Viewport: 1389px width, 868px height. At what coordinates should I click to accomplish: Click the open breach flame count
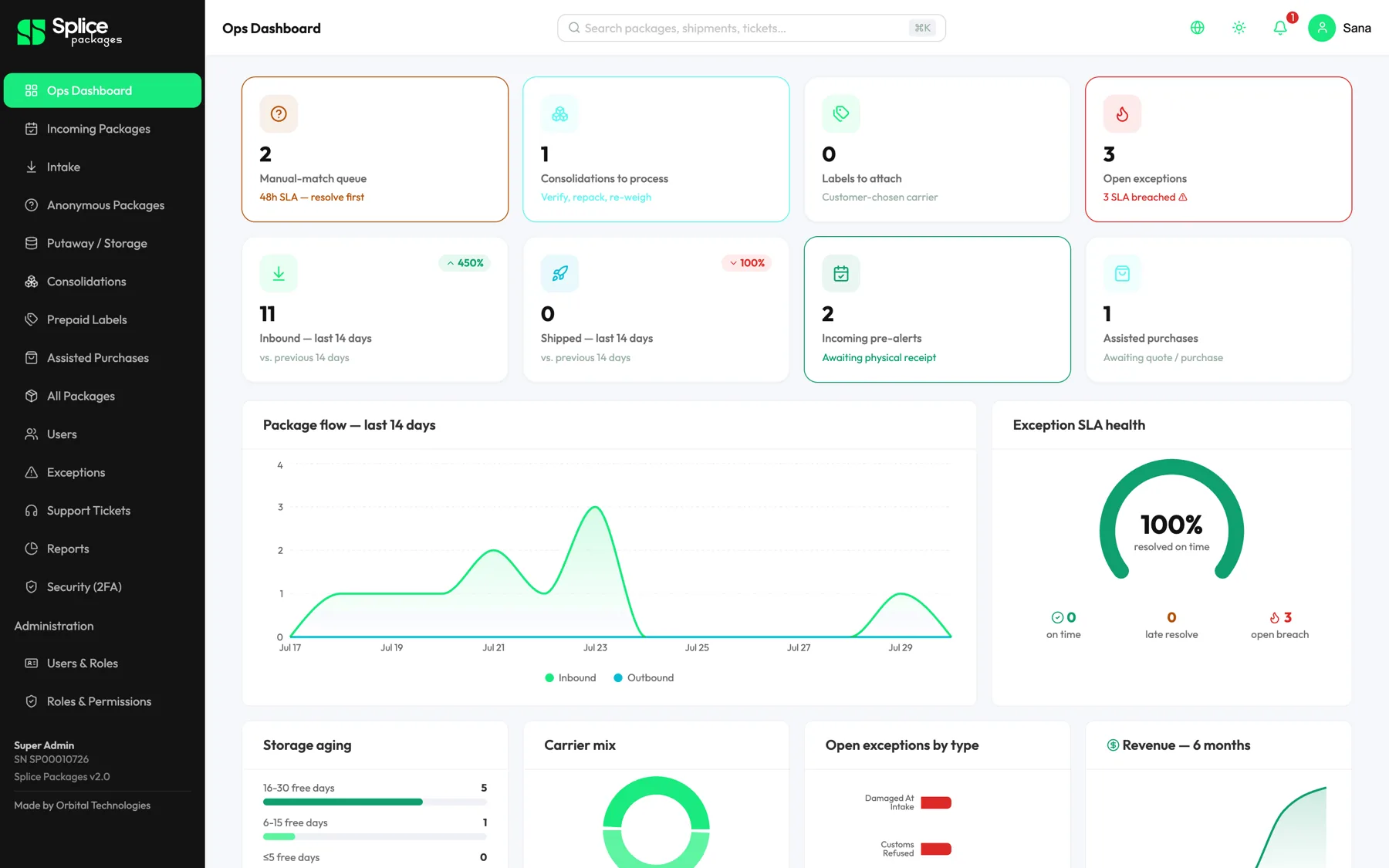tap(1280, 618)
